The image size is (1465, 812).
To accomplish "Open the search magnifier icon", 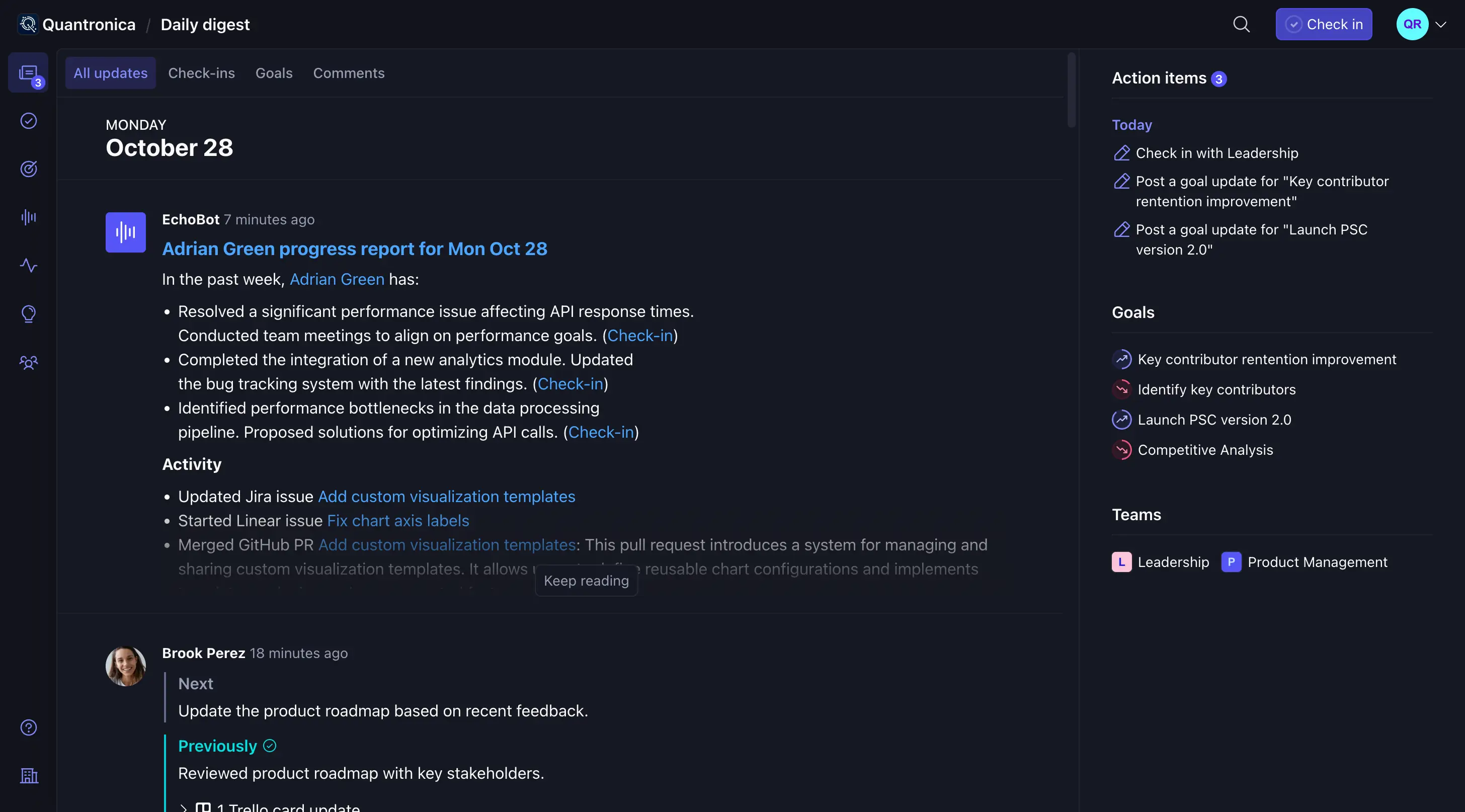I will 1241,25.
